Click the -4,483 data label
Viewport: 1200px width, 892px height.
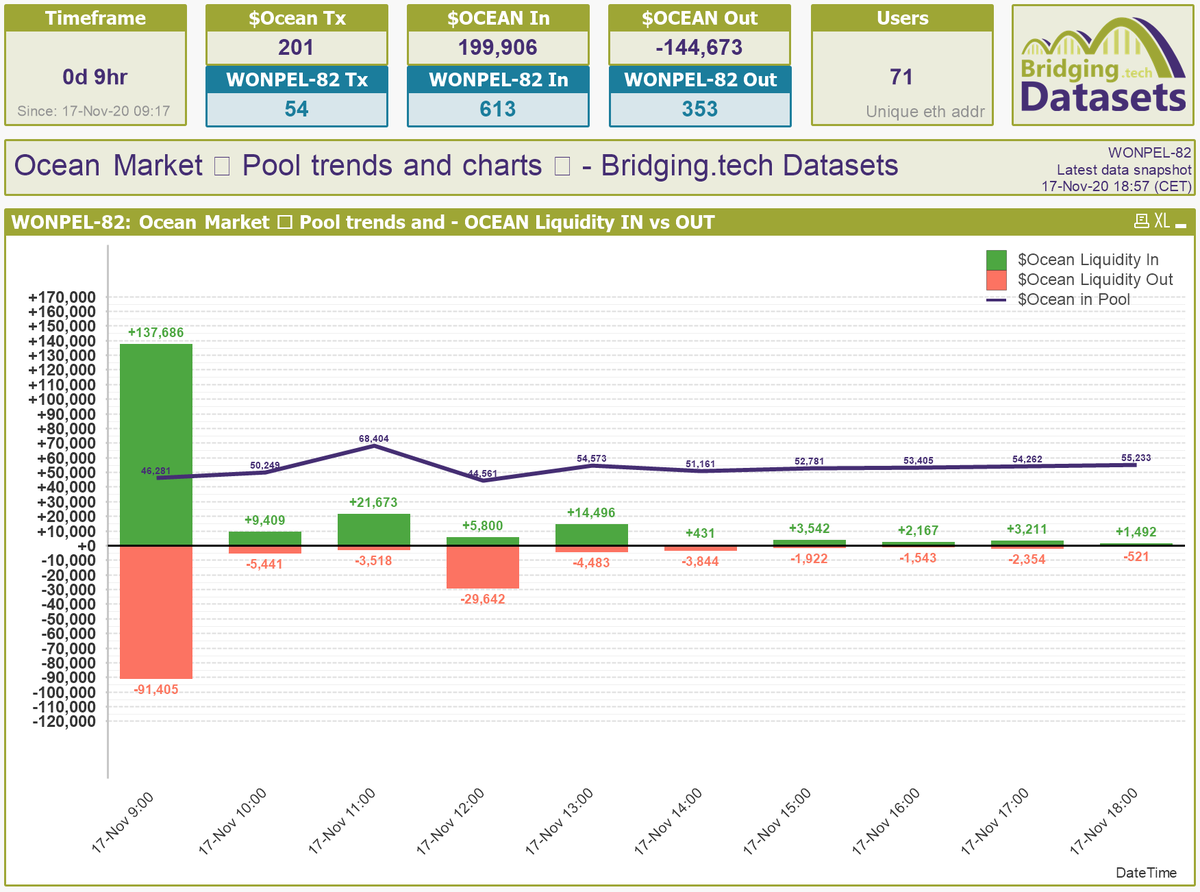pos(592,563)
